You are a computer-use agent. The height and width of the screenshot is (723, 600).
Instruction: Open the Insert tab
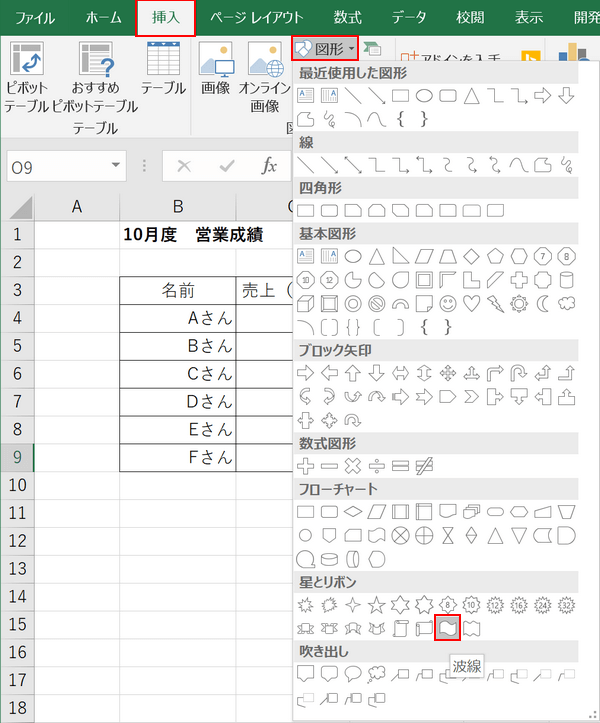166,18
